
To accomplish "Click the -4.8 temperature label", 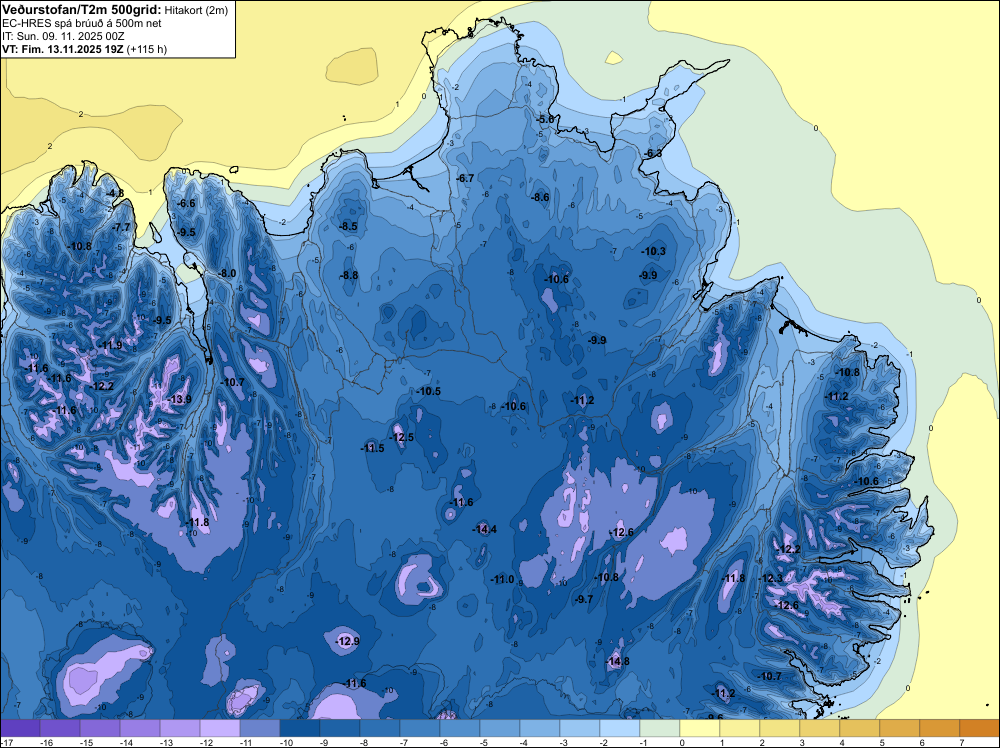I will (x=115, y=193).
